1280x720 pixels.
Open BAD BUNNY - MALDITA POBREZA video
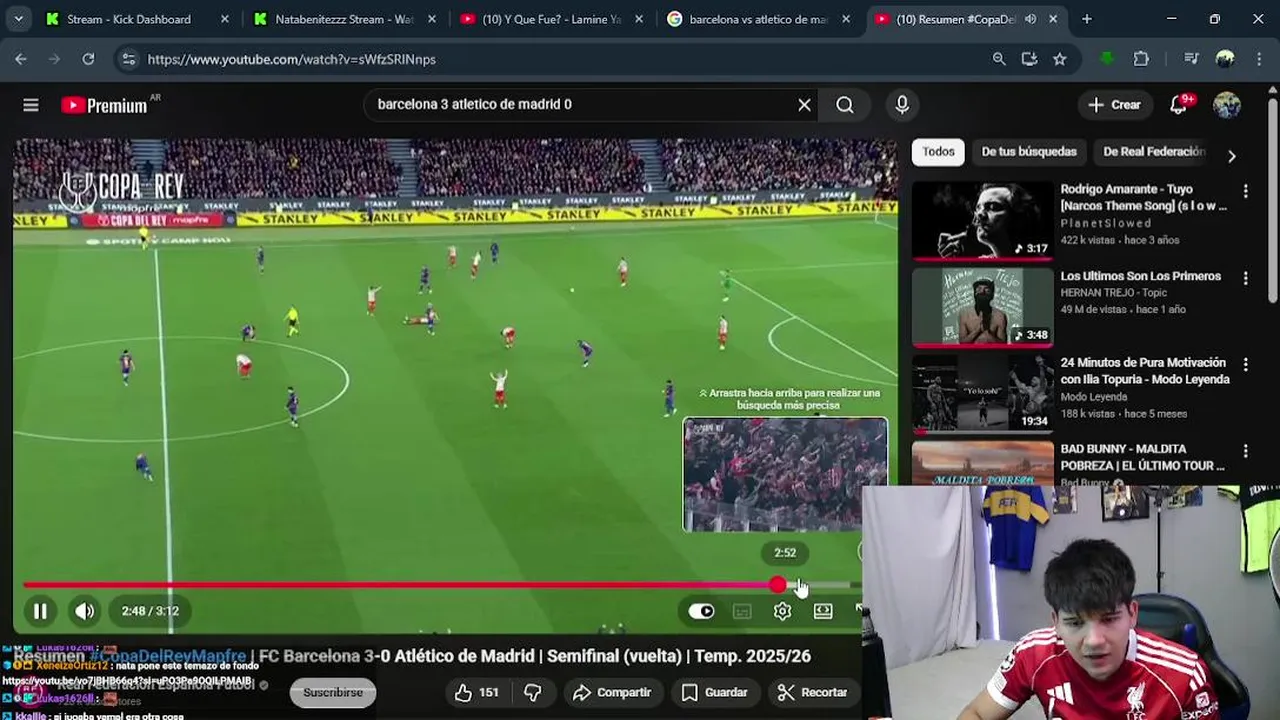pyautogui.click(x=1142, y=457)
